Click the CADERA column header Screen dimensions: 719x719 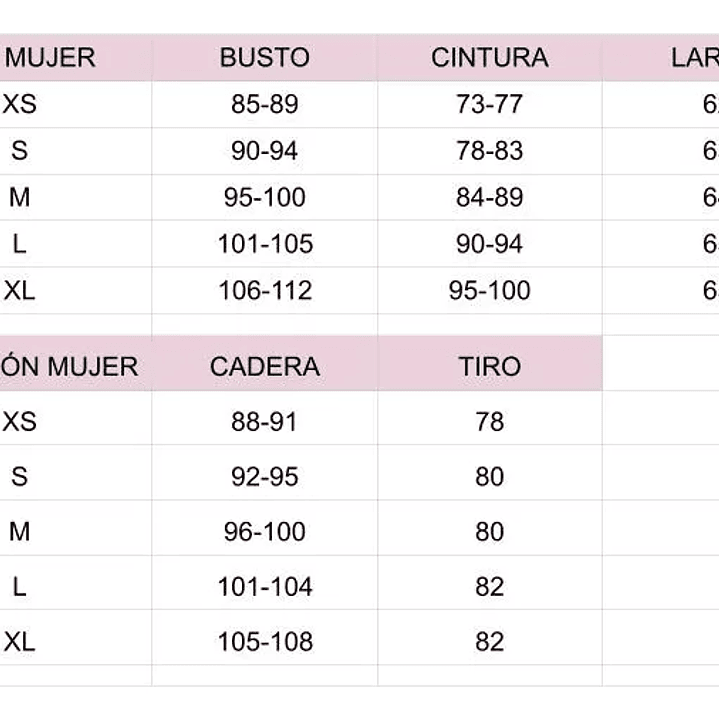[x=264, y=366]
